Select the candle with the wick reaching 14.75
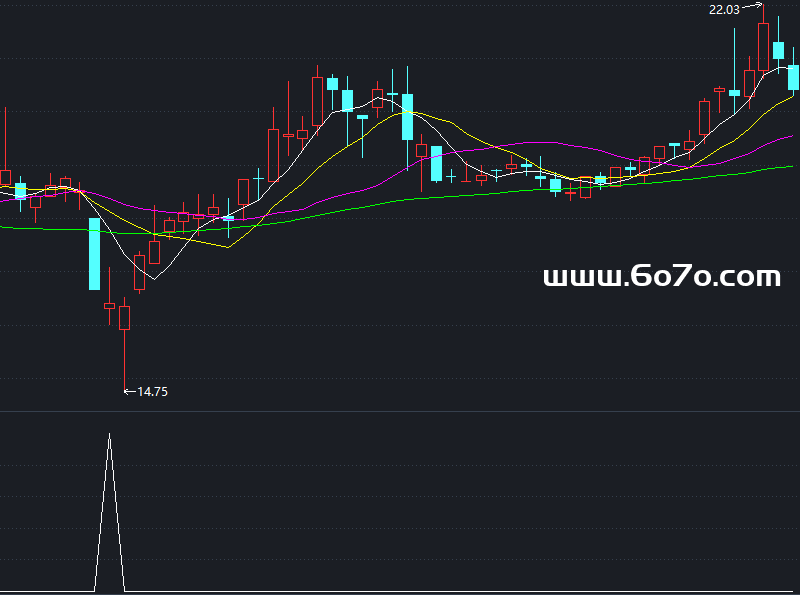This screenshot has width=800, height=595. coord(125,317)
